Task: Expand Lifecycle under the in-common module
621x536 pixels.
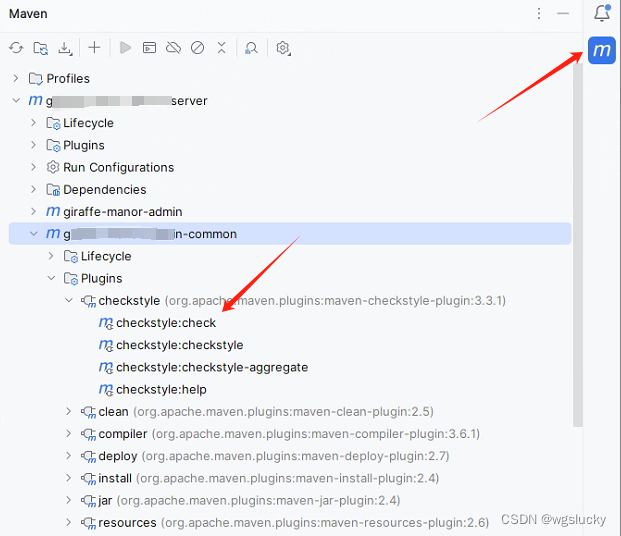Action: click(x=51, y=256)
